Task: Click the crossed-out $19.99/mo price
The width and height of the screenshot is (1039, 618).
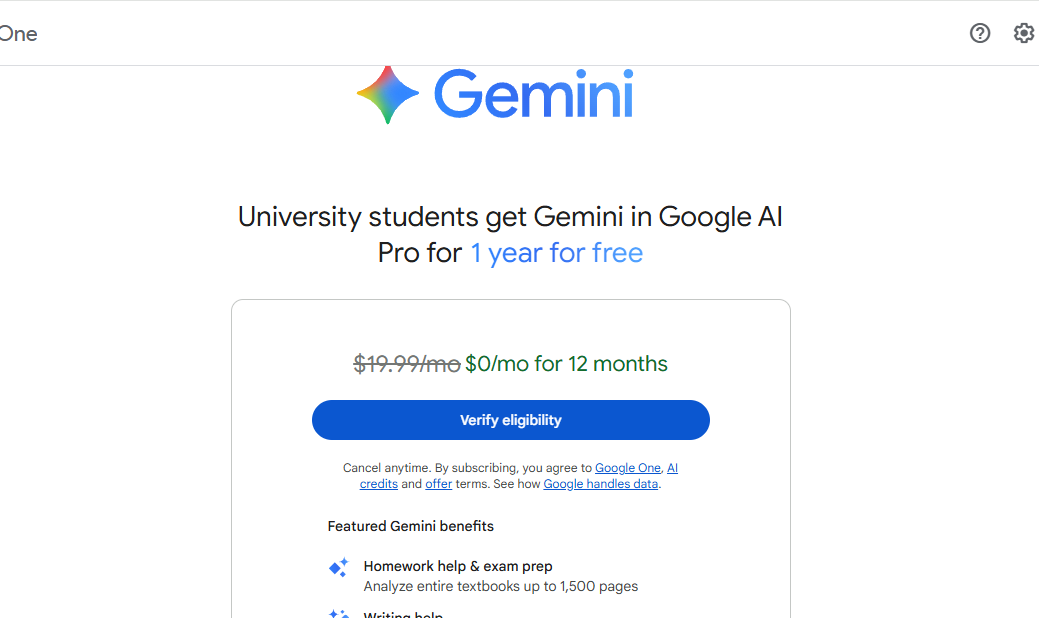Action: click(x=406, y=364)
